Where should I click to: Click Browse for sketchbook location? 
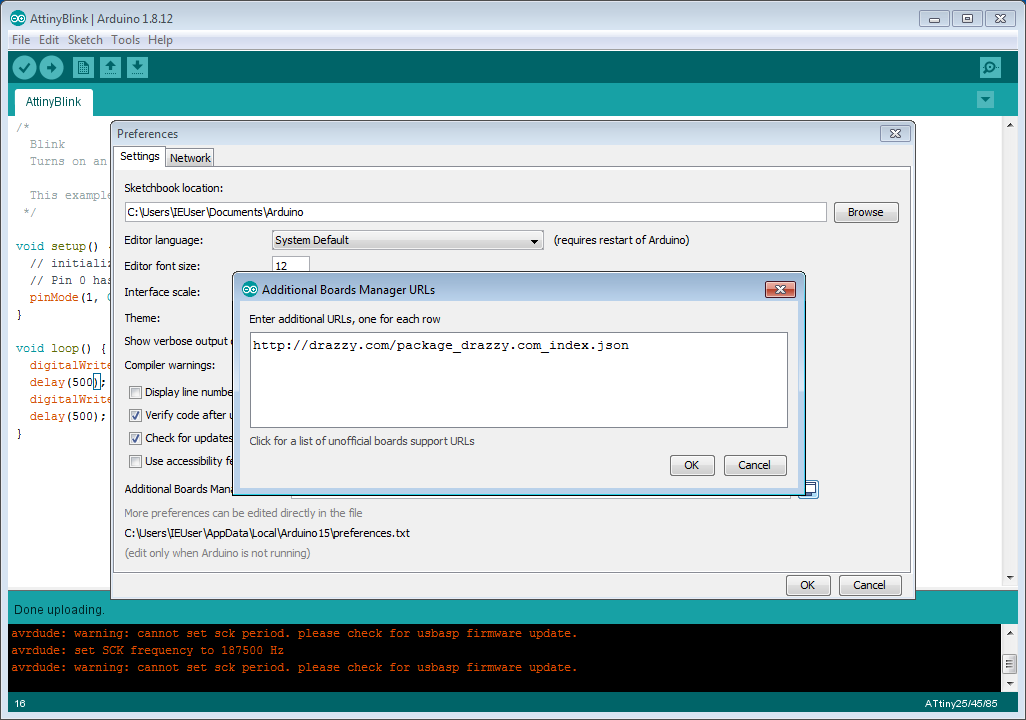point(865,212)
